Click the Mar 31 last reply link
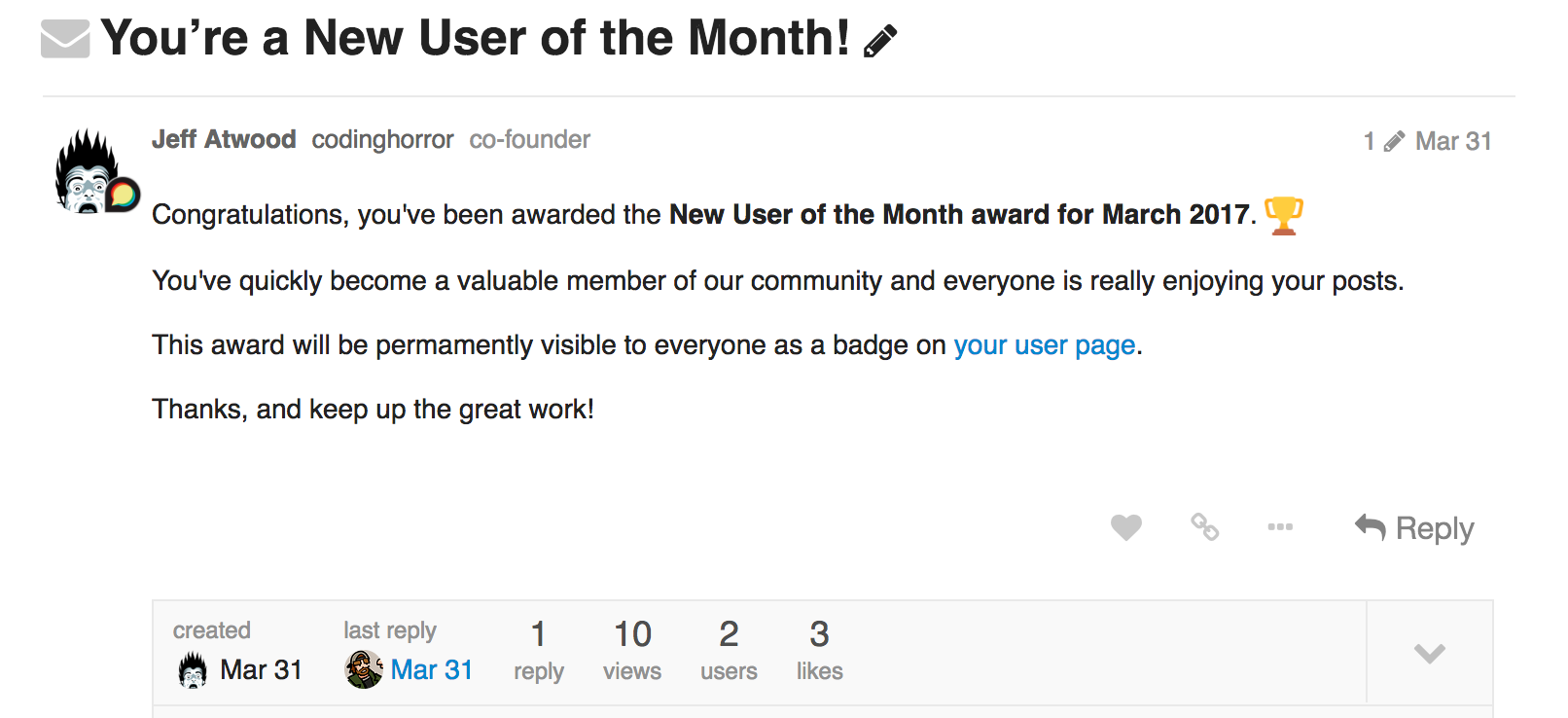Viewport: 1568px width, 718px height. tap(431, 669)
